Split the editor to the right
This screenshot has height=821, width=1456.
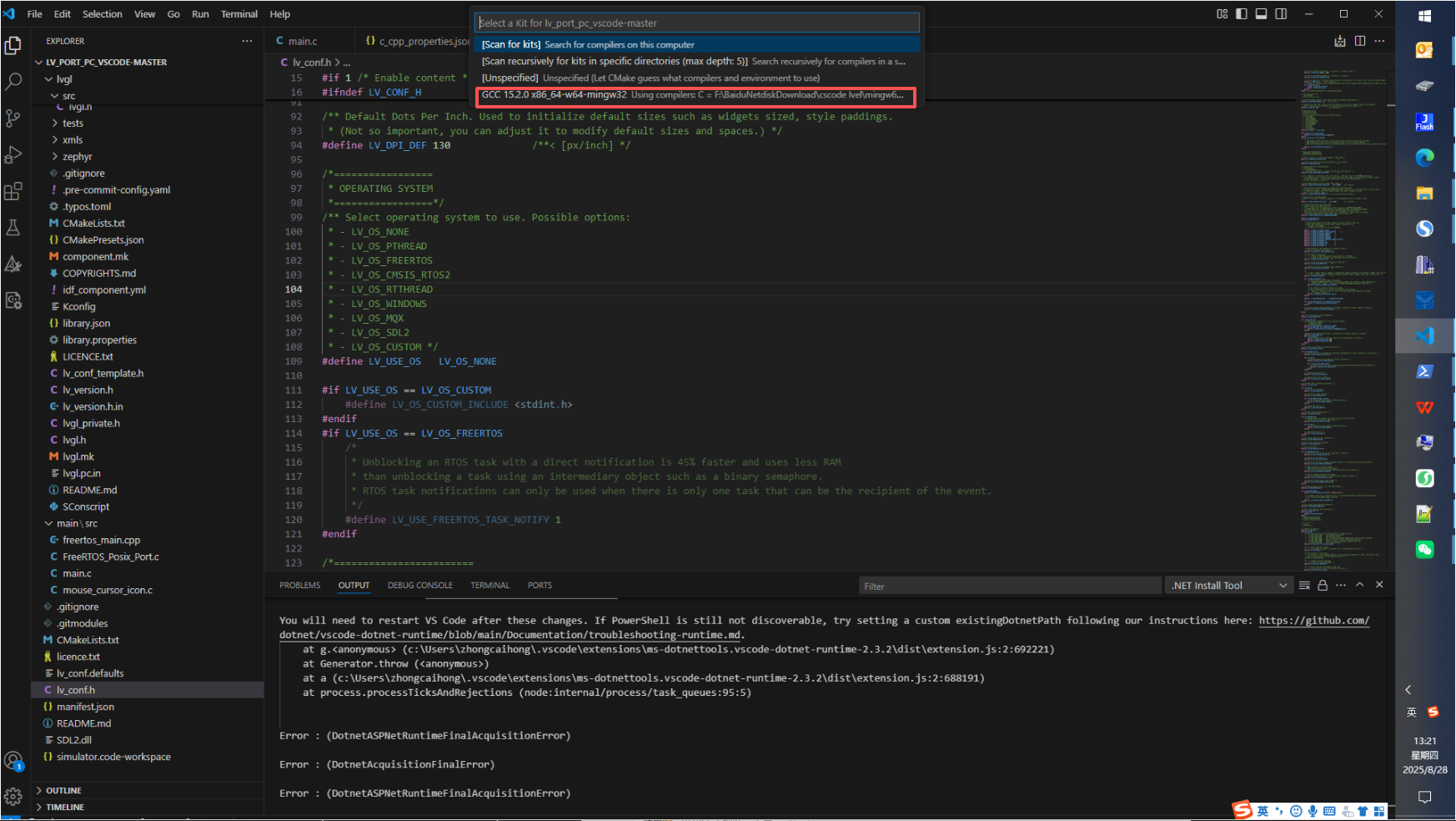1360,40
